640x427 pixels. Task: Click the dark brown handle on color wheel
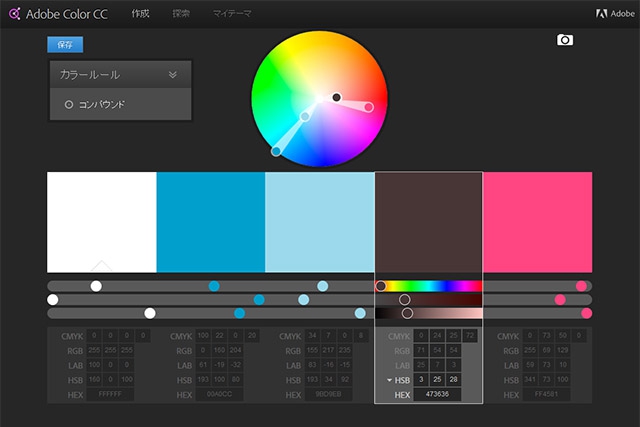(x=336, y=97)
